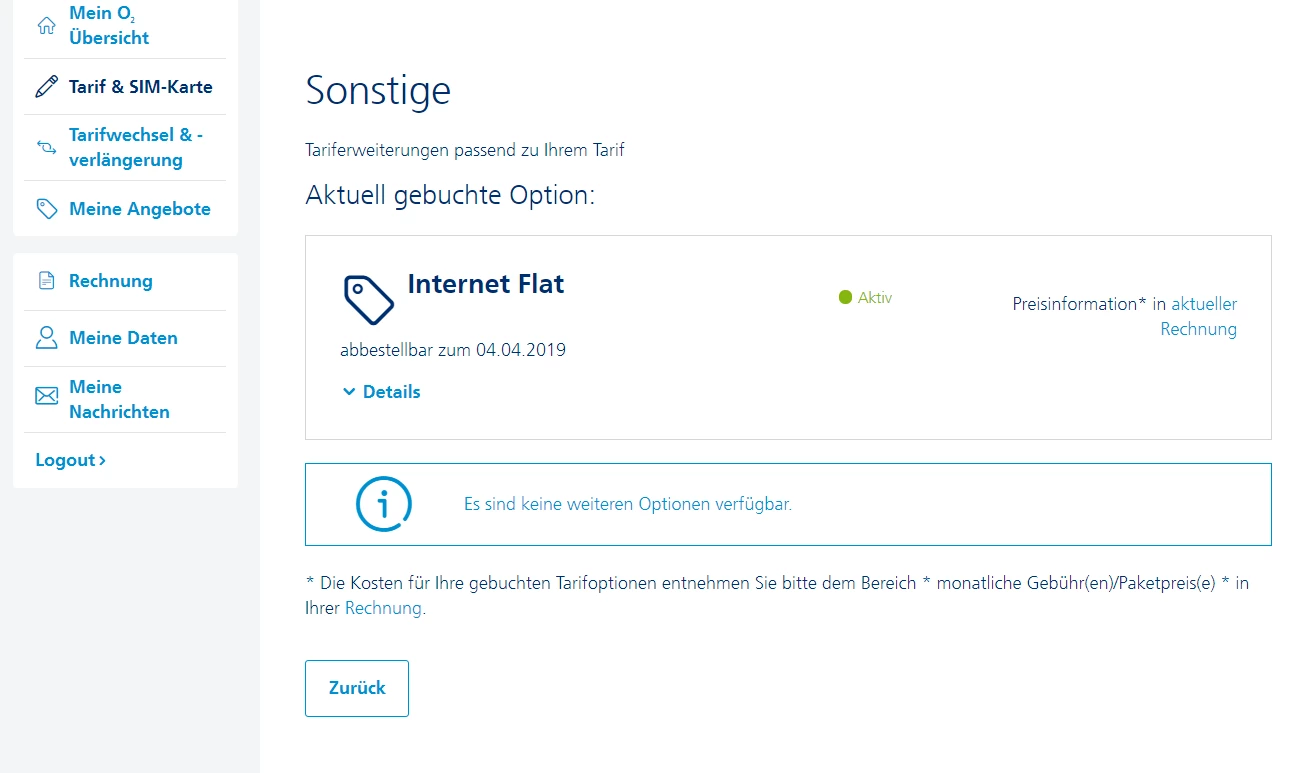This screenshot has width=1315, height=773.
Task: Follow the Rechnung link in the footnote
Action: 383,608
